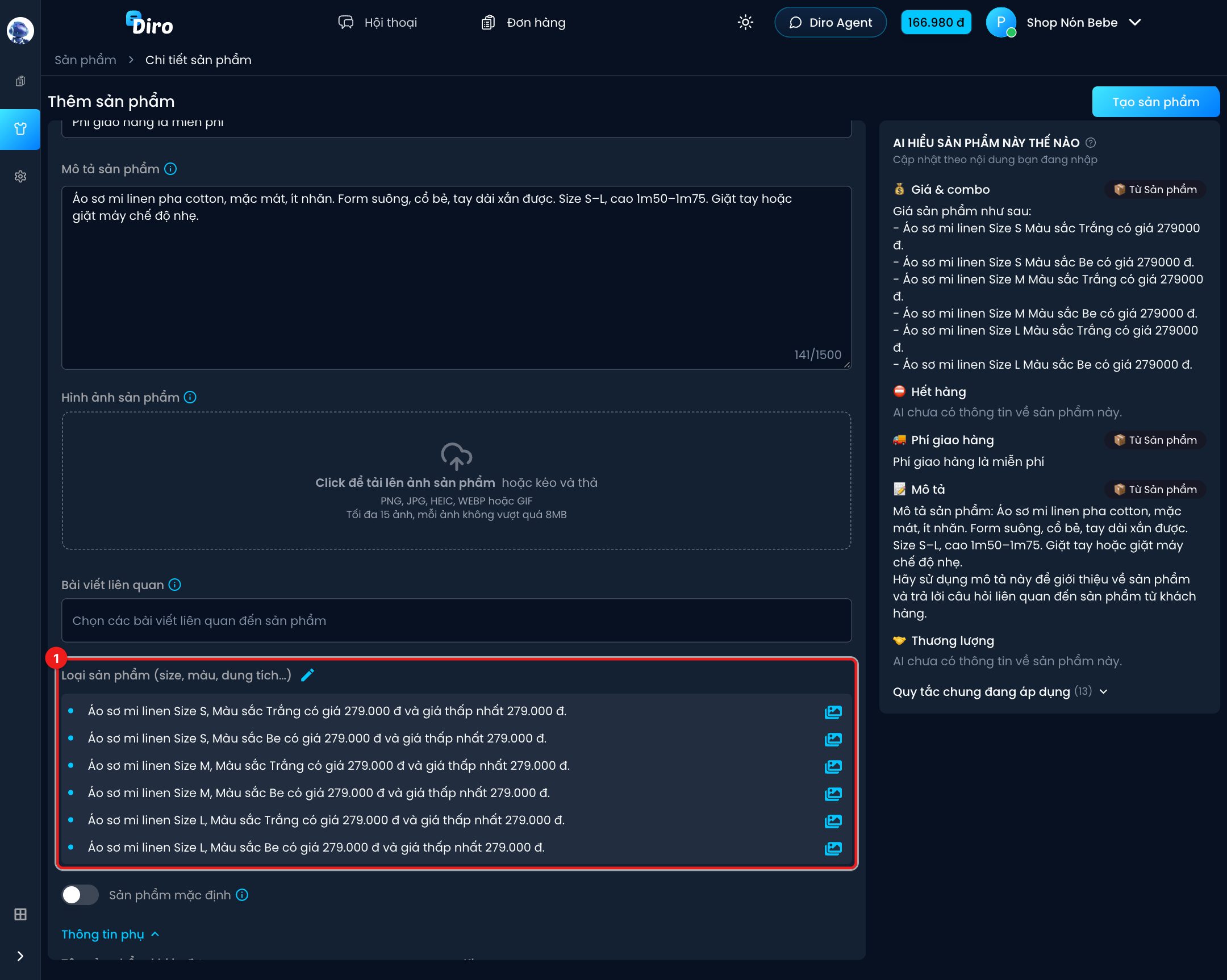Edit product variants with pencil icon
The width and height of the screenshot is (1227, 980).
307,675
